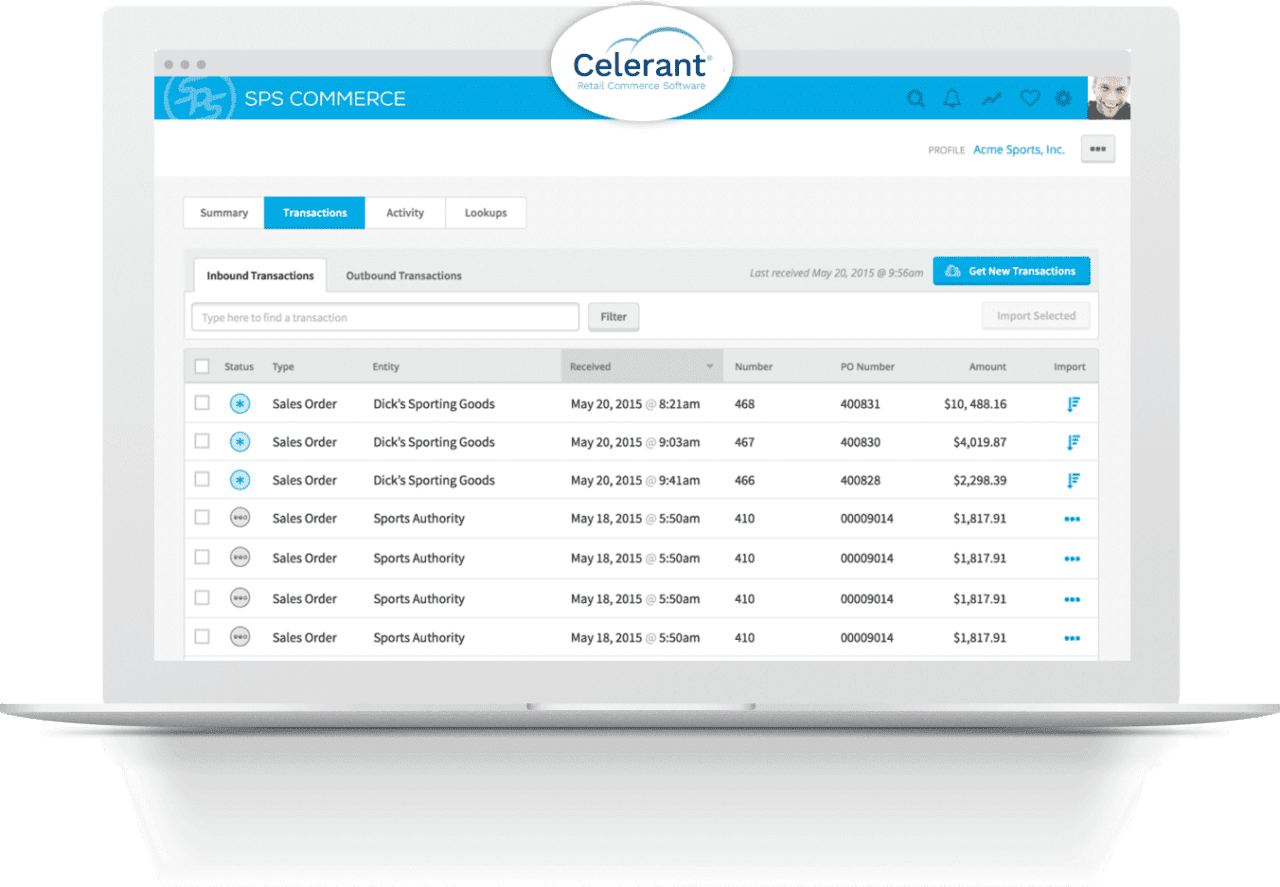Select the Inbound Transactions tab
1280x887 pixels.
click(260, 275)
